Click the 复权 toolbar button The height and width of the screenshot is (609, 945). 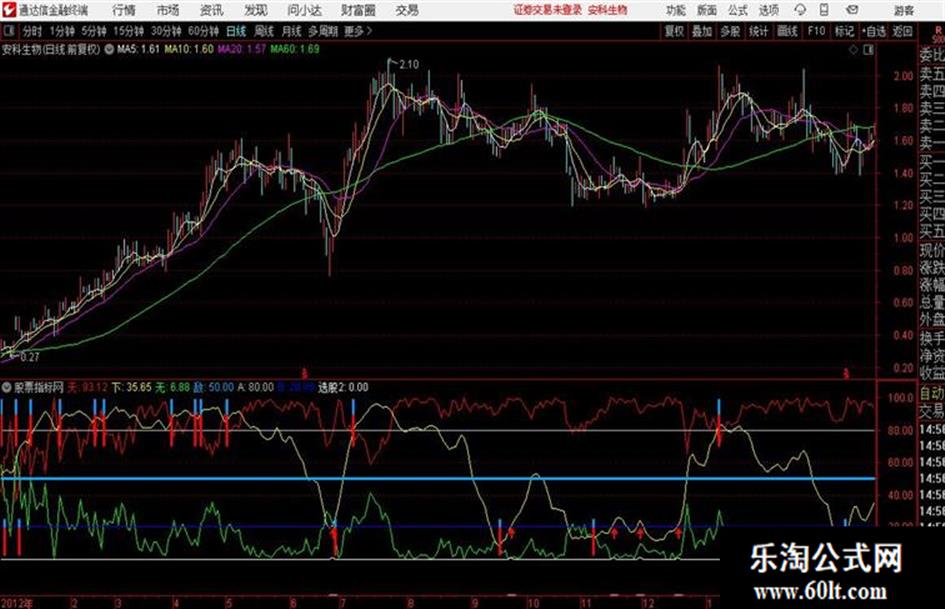[674, 31]
